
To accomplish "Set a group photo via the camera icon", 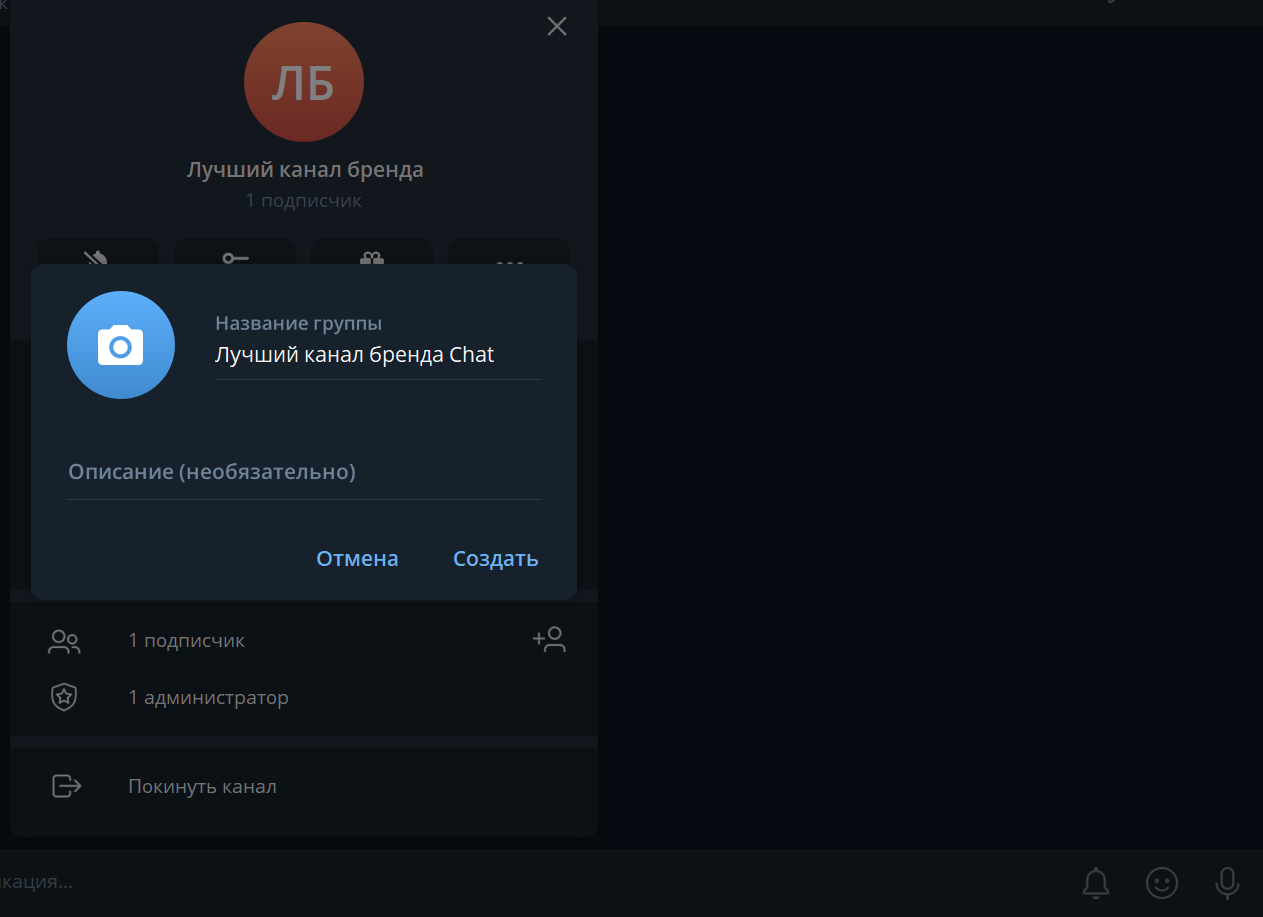I will pos(120,344).
